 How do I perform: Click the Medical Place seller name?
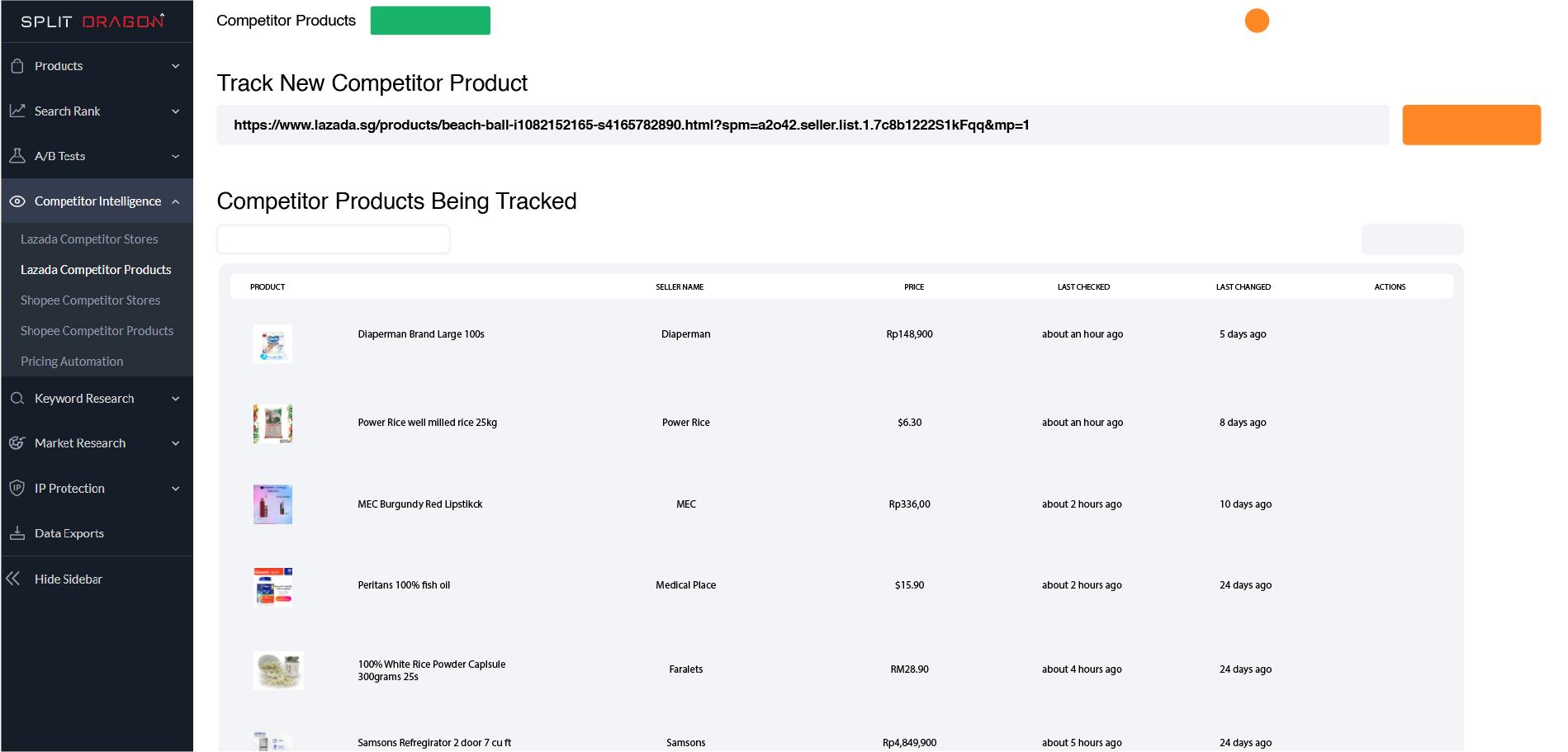point(686,585)
